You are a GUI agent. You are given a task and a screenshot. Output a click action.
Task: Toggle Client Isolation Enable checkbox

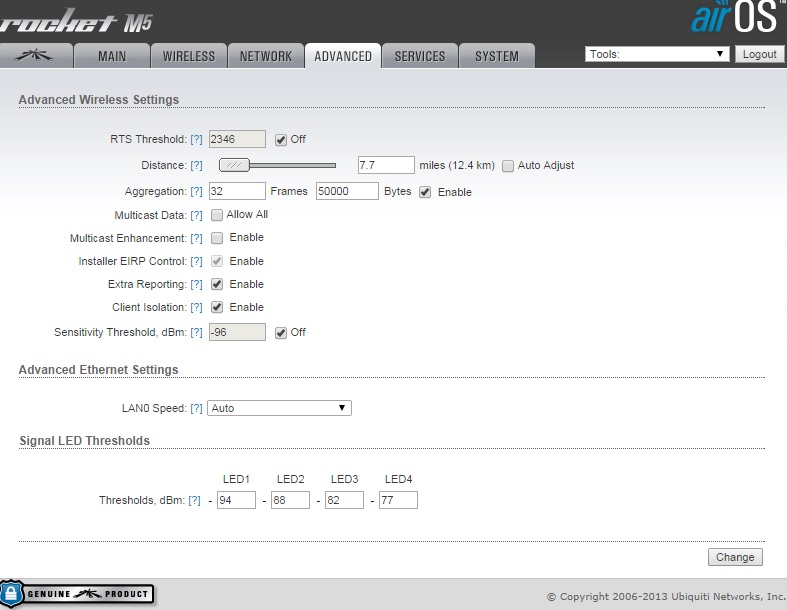tap(217, 307)
